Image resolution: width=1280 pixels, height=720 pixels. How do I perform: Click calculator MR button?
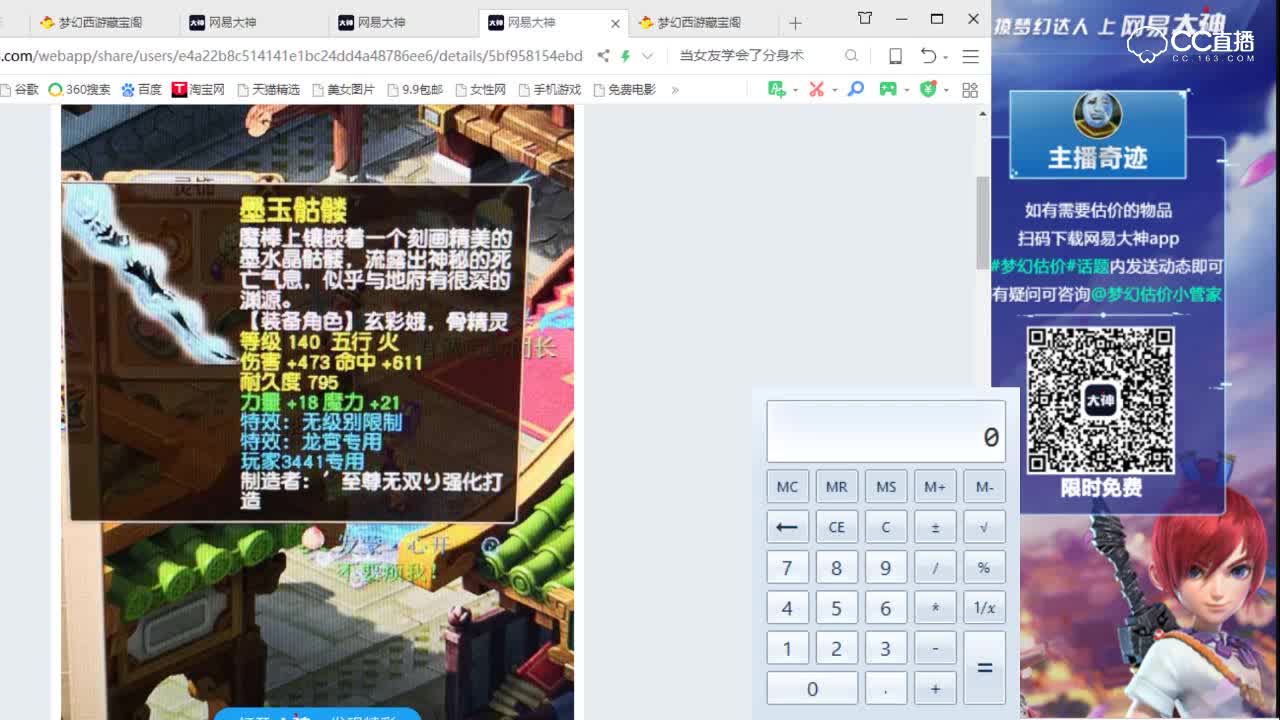tap(836, 486)
